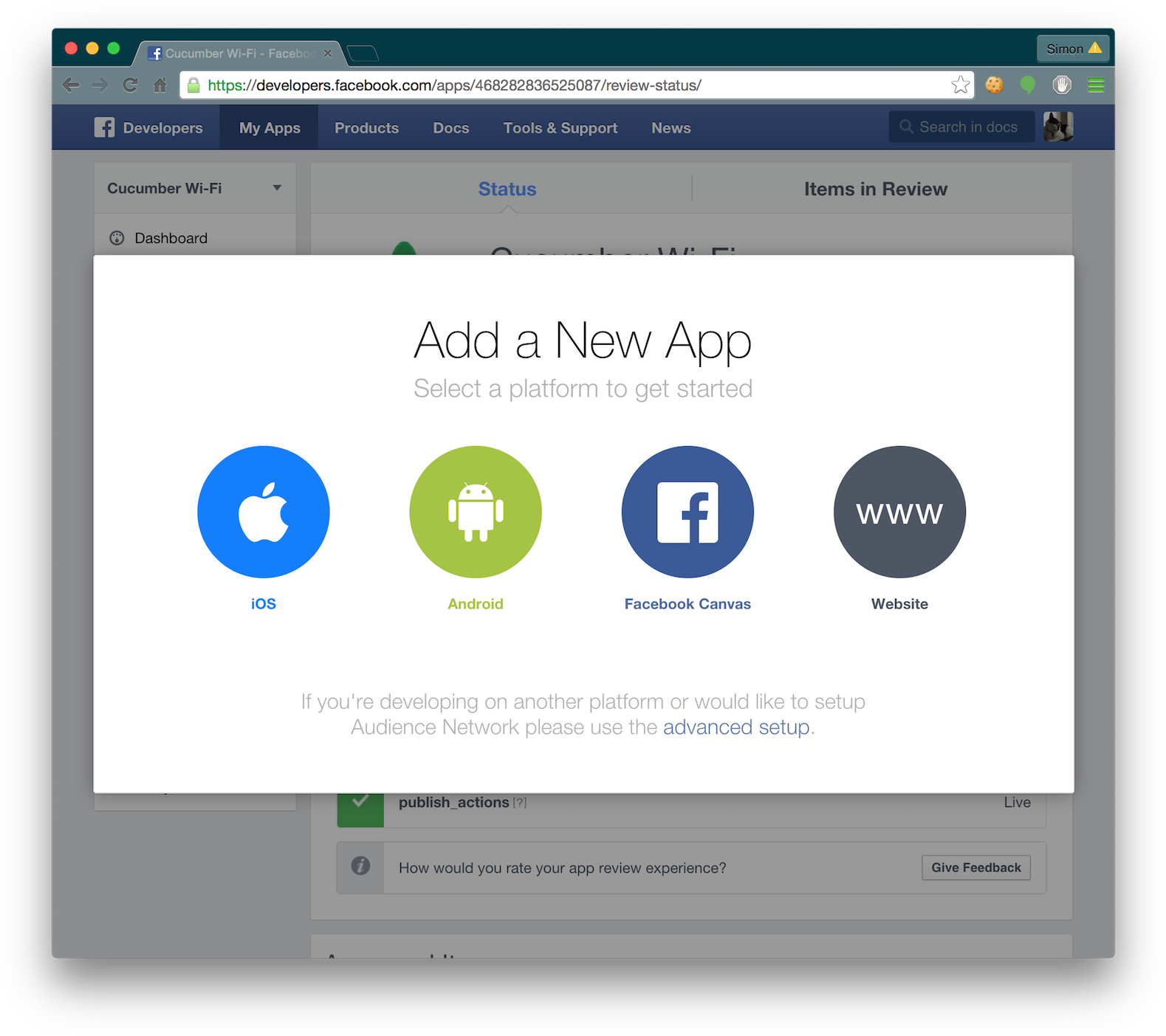The width and height of the screenshot is (1166, 1036).
Task: Go forward with browser forward arrow
Action: click(100, 85)
